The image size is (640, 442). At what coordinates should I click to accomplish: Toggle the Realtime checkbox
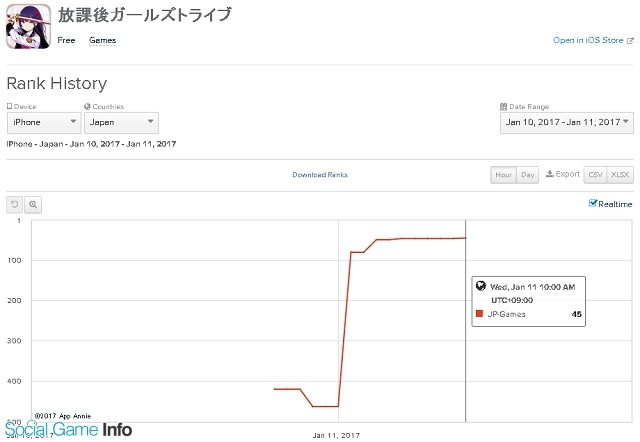pyautogui.click(x=593, y=204)
